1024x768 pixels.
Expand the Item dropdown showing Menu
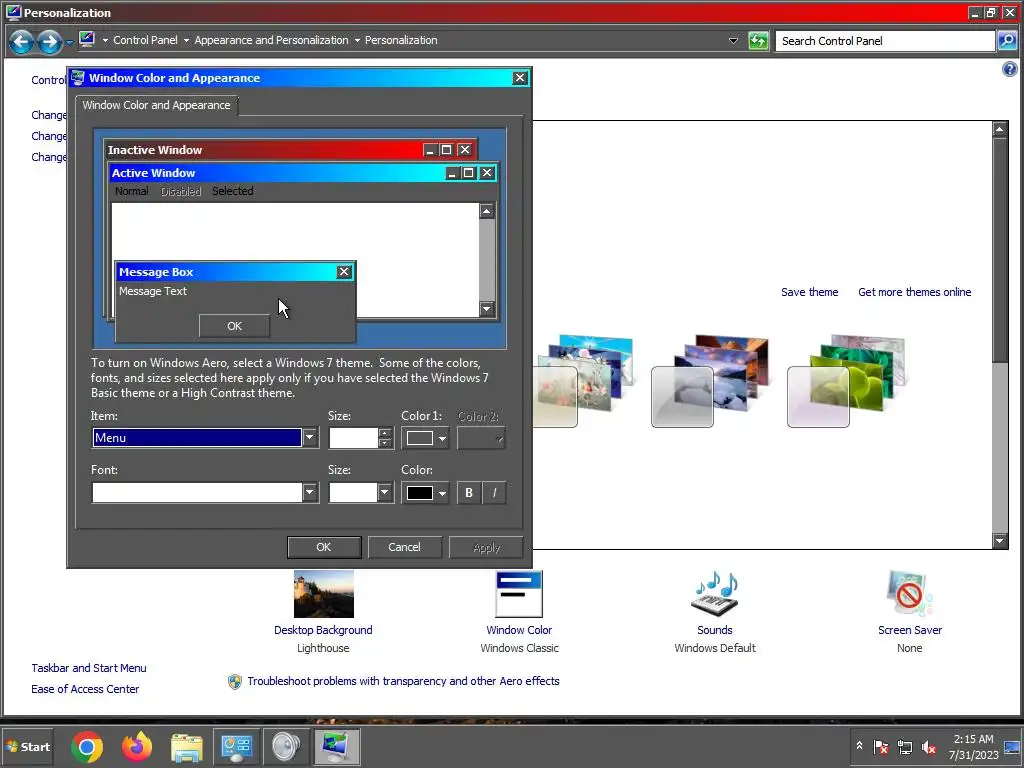coord(310,438)
